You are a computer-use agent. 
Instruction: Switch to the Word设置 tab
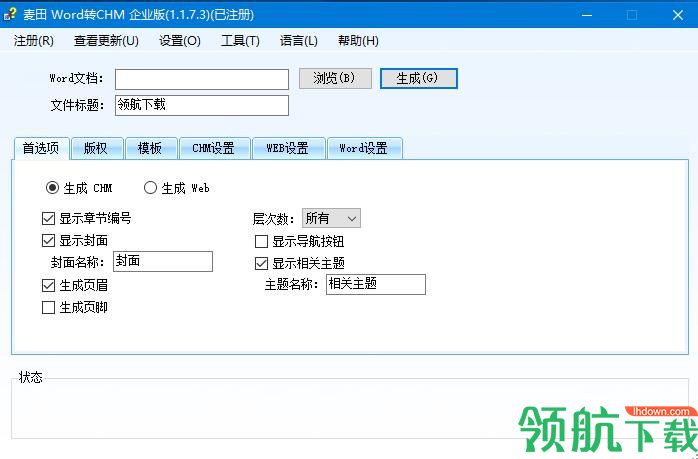click(365, 148)
